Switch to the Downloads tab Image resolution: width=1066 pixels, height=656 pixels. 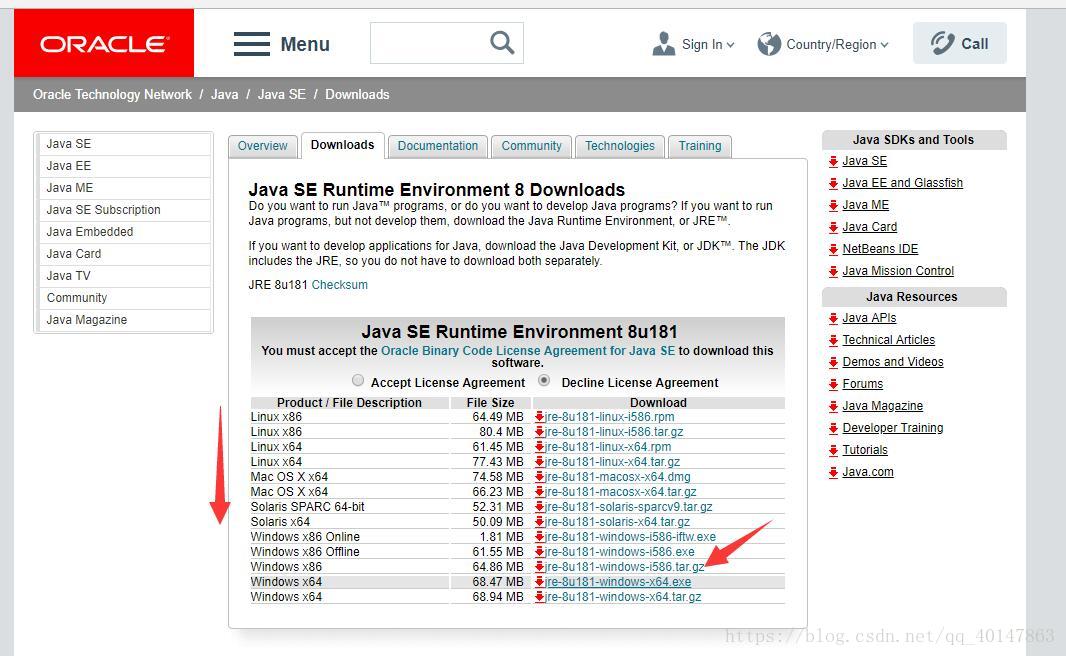(343, 145)
